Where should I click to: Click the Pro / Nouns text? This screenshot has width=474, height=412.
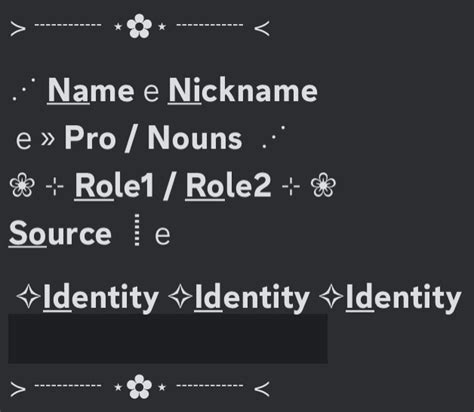coord(153,138)
